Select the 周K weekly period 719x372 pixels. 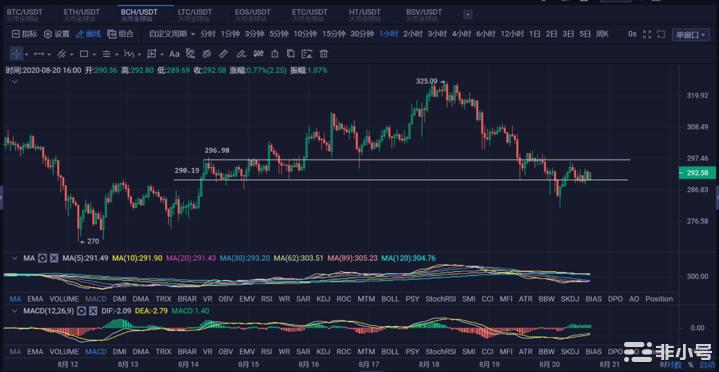[x=602, y=34]
